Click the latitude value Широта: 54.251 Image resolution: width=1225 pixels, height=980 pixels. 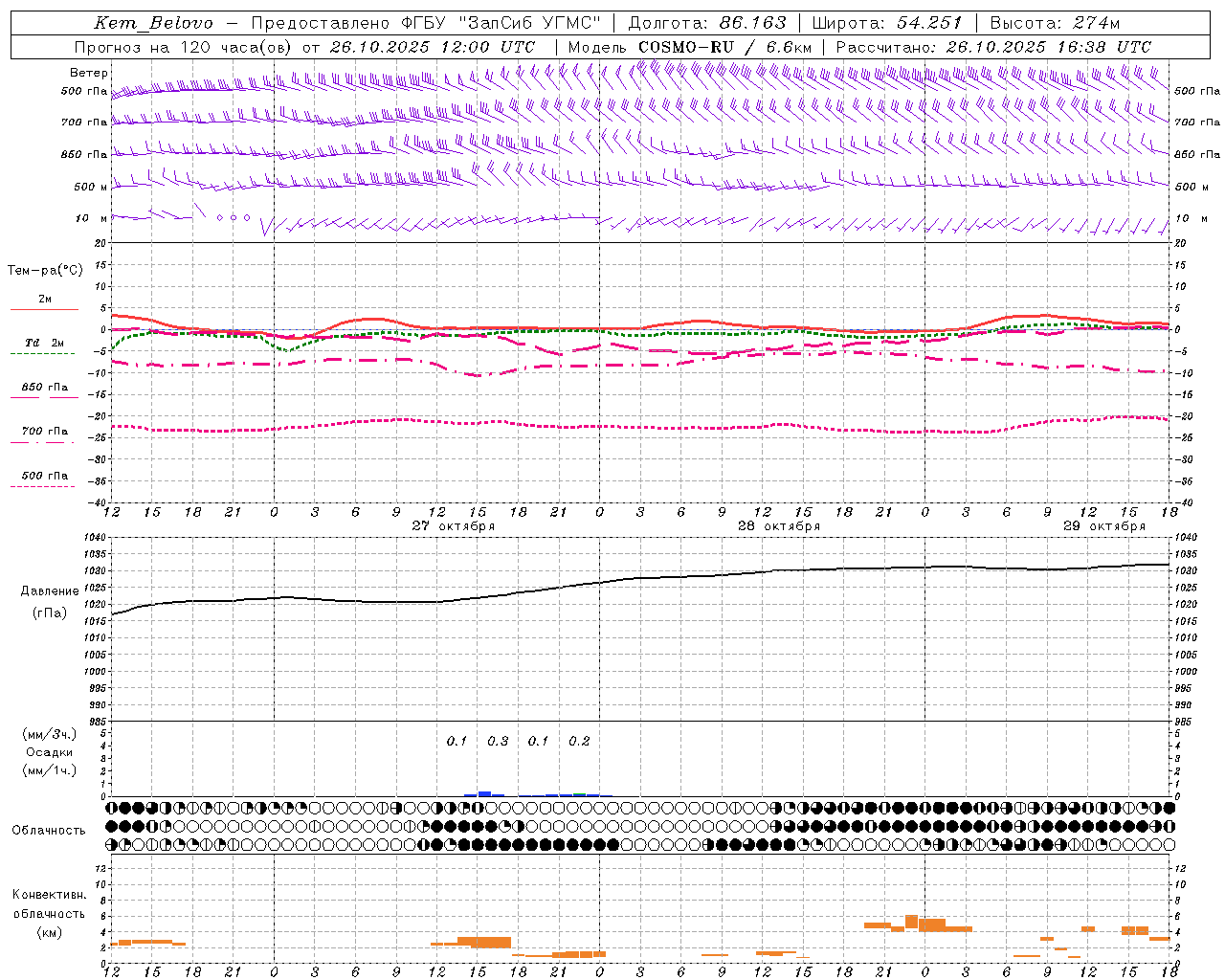pyautogui.click(x=887, y=23)
